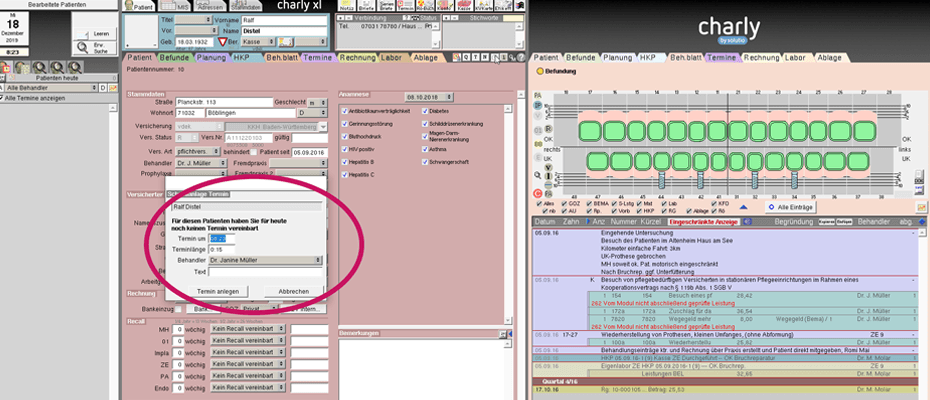The height and width of the screenshot is (400, 930).
Task: Select upper tooth 21 in the dental chart
Action: tap(738, 131)
